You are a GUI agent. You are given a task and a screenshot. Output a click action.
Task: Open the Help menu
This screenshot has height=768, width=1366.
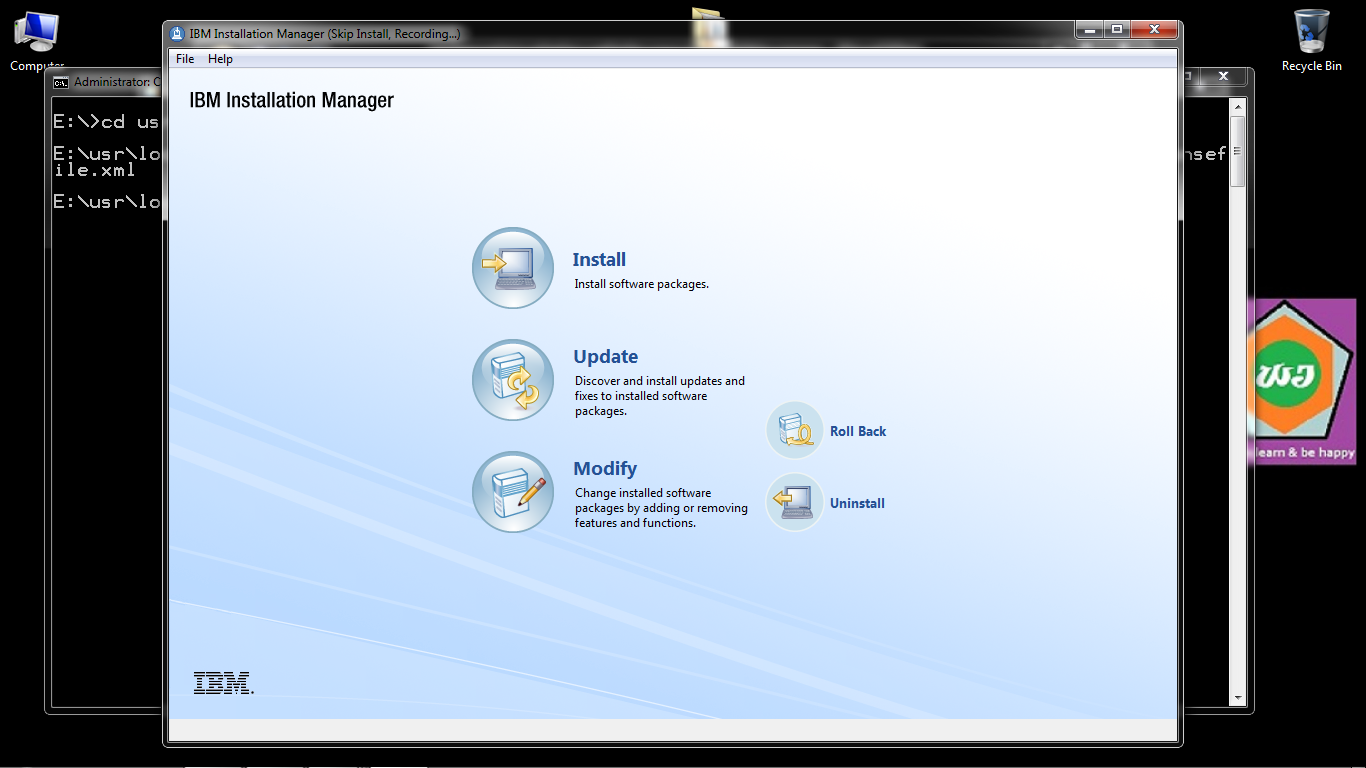(x=220, y=59)
